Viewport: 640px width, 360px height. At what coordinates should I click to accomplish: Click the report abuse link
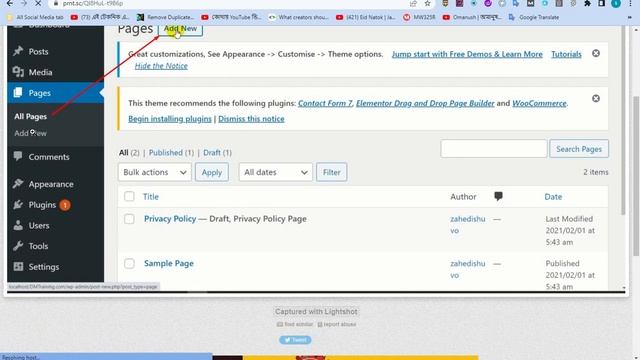click(x=337, y=324)
